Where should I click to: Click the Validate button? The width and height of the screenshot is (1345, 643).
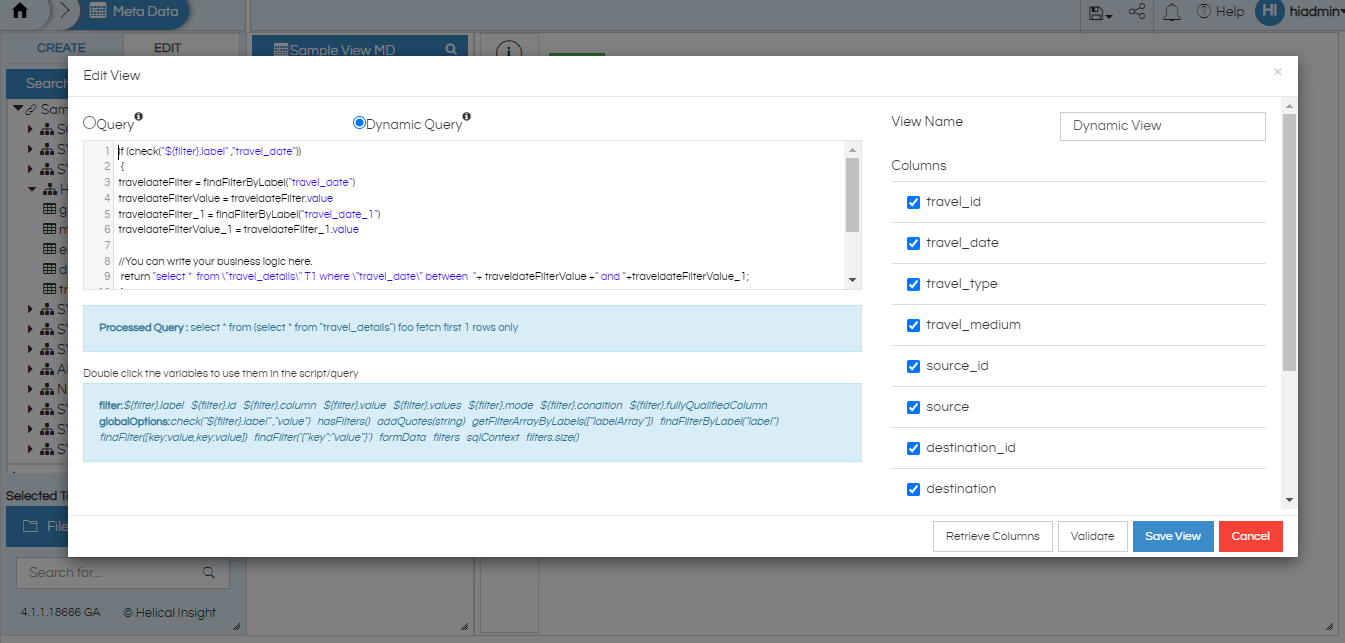coord(1092,536)
